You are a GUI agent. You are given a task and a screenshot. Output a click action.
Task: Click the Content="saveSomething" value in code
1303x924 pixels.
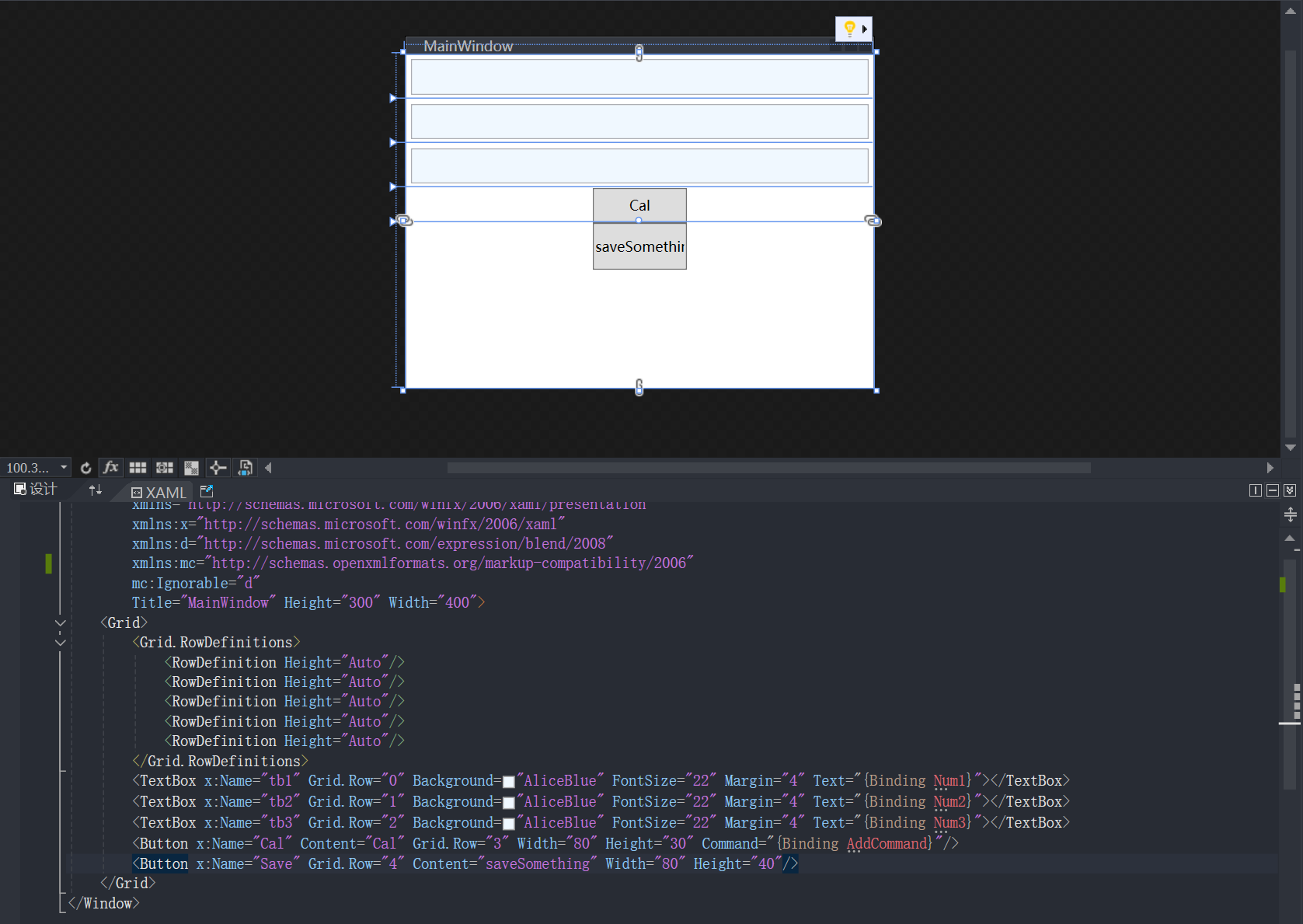[x=538, y=864]
